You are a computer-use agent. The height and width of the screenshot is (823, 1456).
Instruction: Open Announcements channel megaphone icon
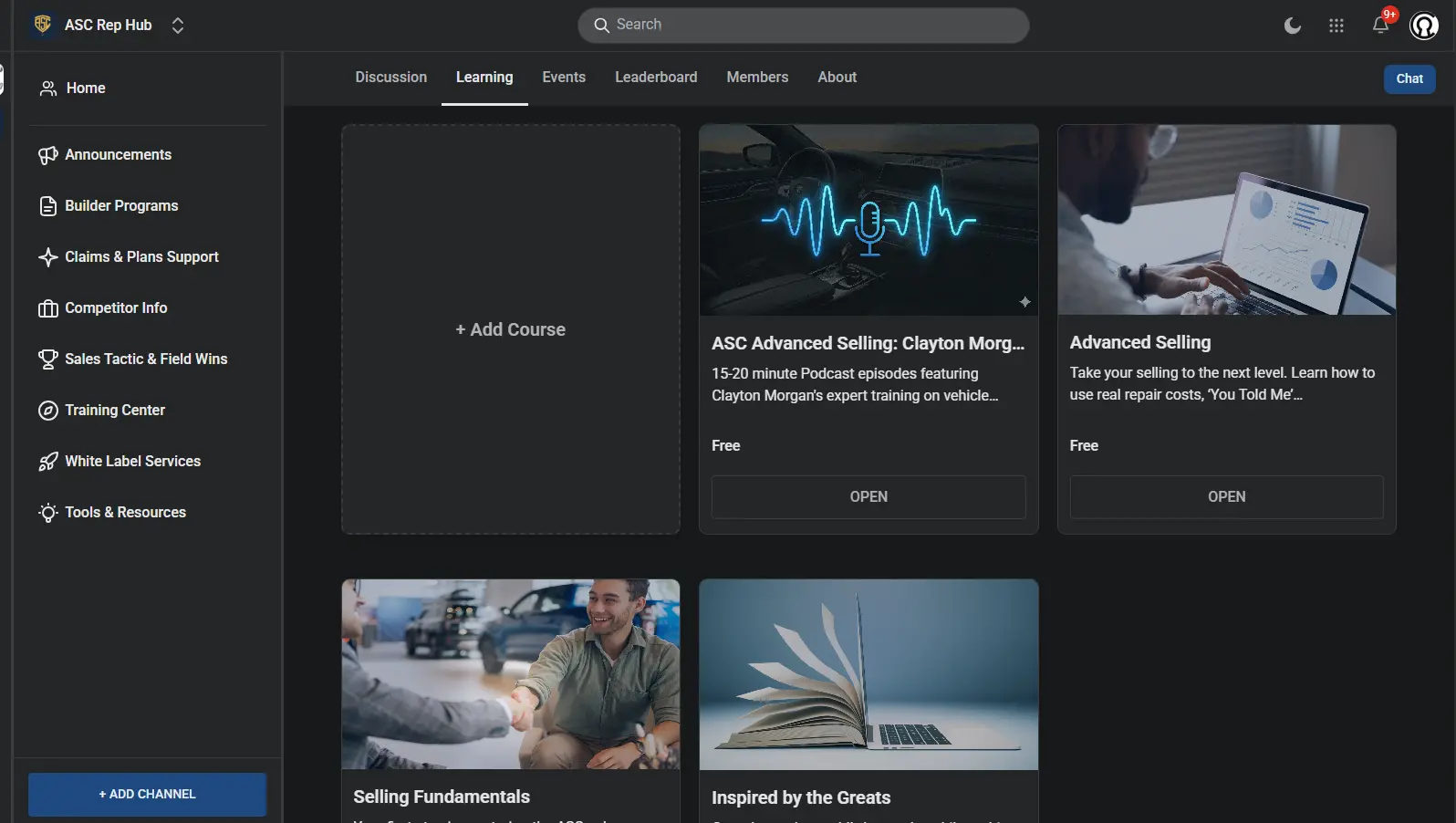pos(48,155)
